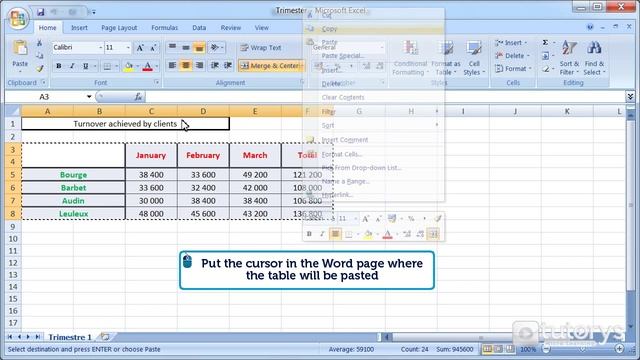The height and width of the screenshot is (360, 640).
Task: Customize Quick Access Toolbar dropdown
Action: 93,12
